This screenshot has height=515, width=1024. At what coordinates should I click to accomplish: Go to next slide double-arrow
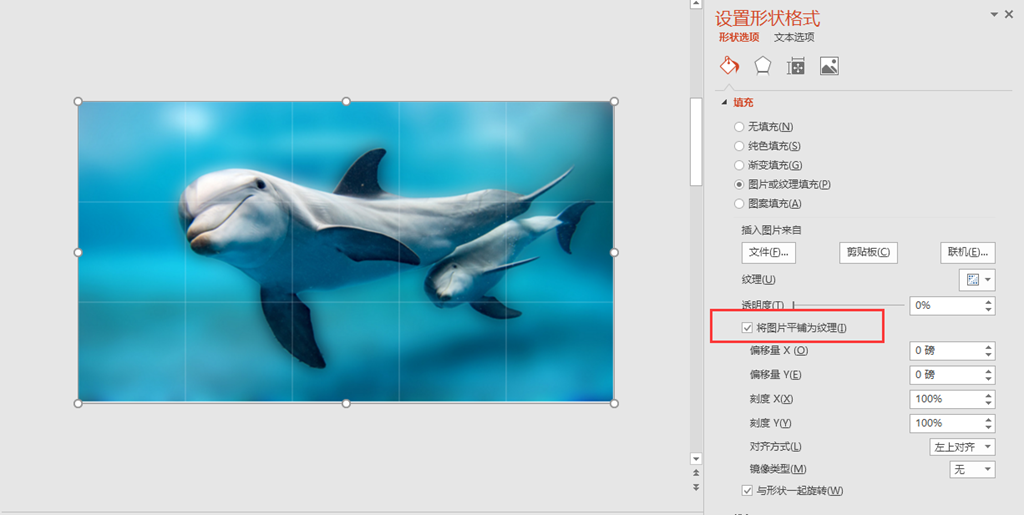(696, 487)
